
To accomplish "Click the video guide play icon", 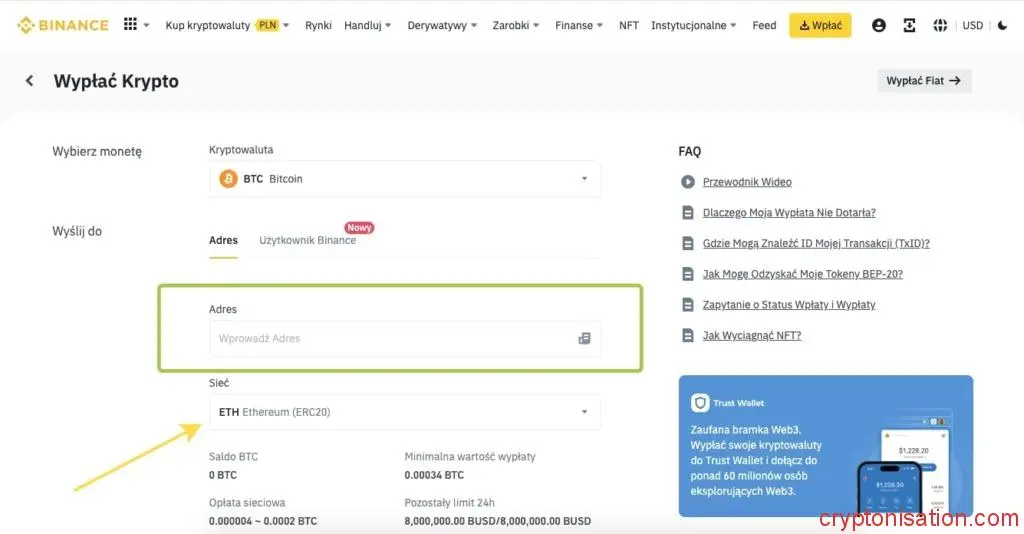I will (688, 182).
